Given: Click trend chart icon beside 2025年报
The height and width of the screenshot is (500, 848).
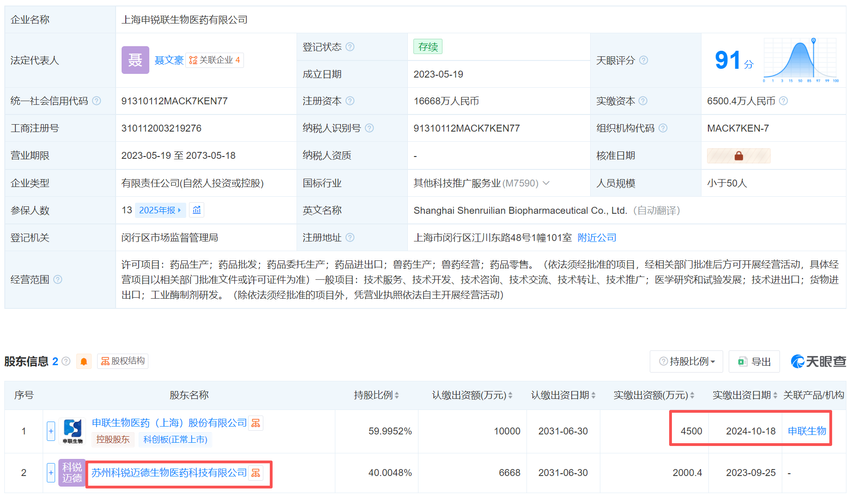Looking at the screenshot, I should point(197,210).
